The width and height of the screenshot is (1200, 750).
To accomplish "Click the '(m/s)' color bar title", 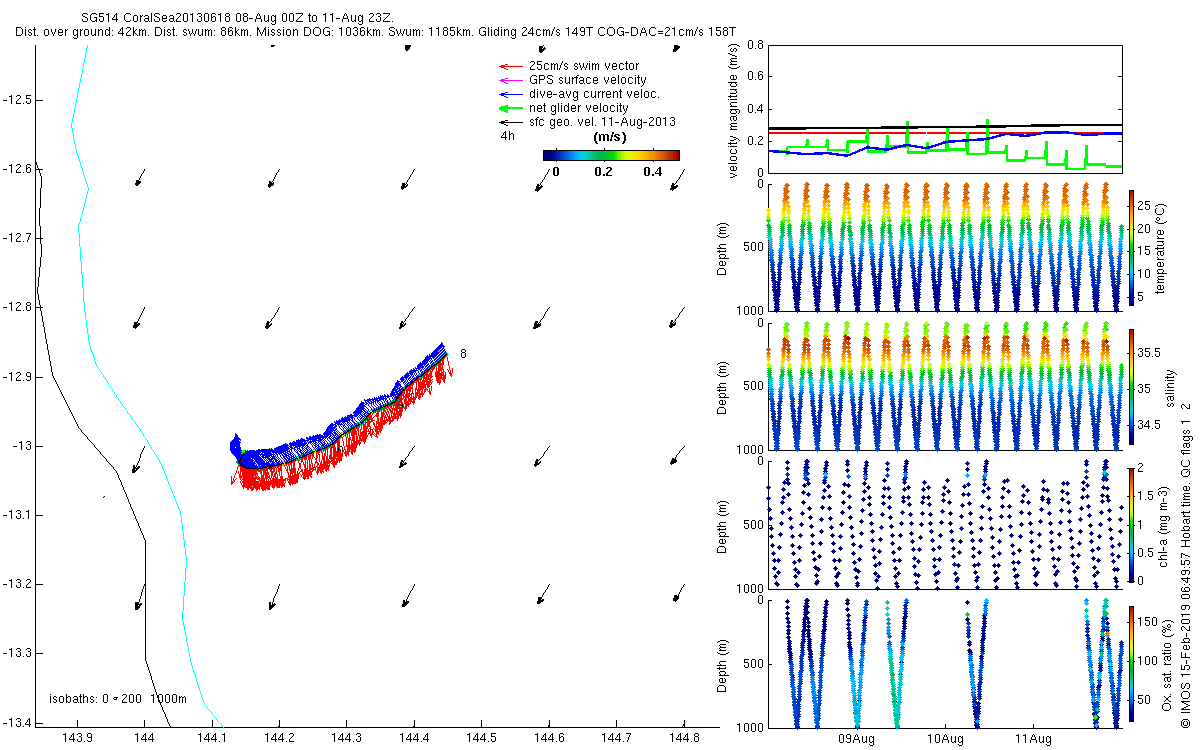I will pos(610,137).
